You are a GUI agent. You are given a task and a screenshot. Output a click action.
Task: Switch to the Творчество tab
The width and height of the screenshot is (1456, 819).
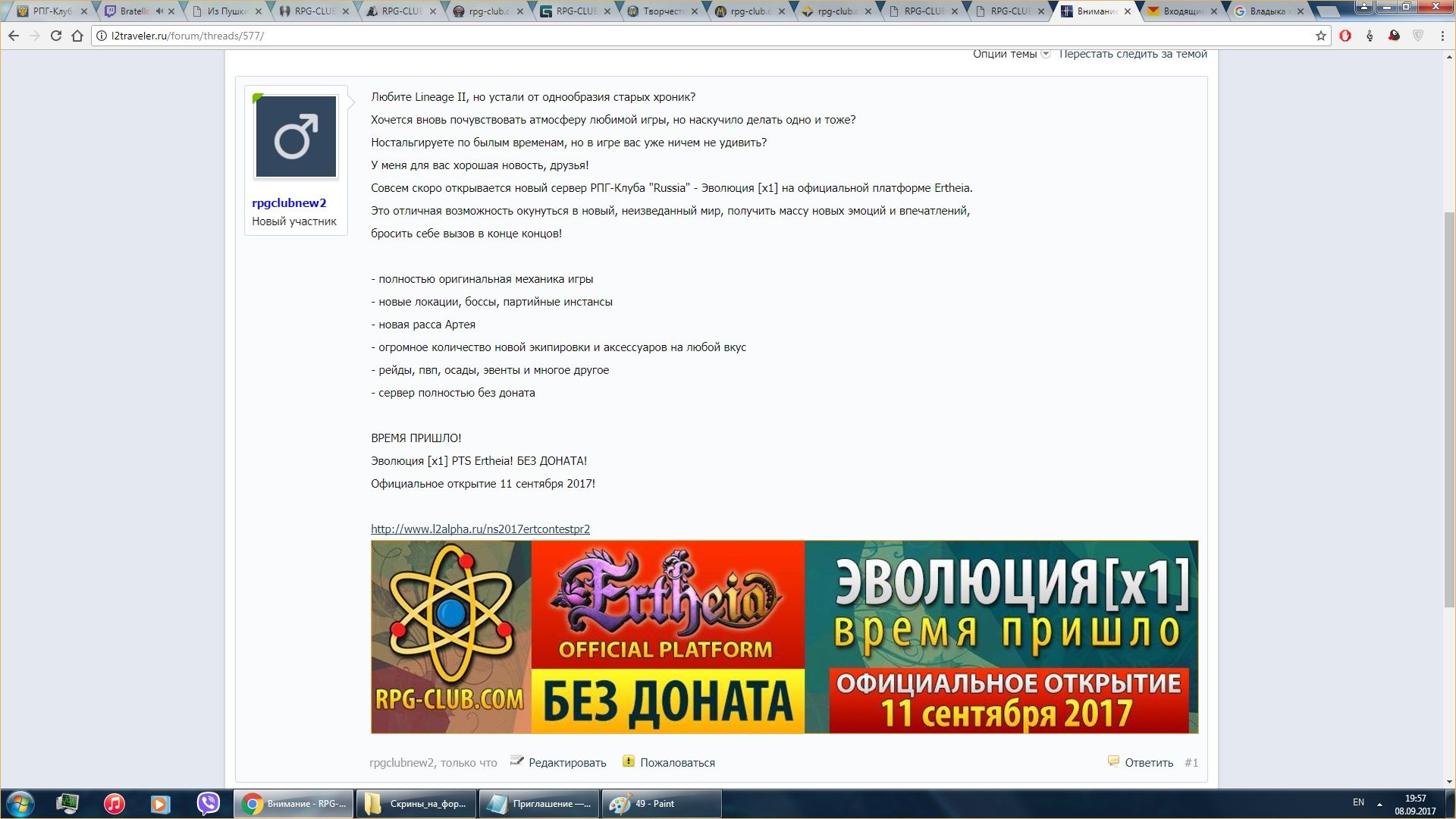point(663,11)
